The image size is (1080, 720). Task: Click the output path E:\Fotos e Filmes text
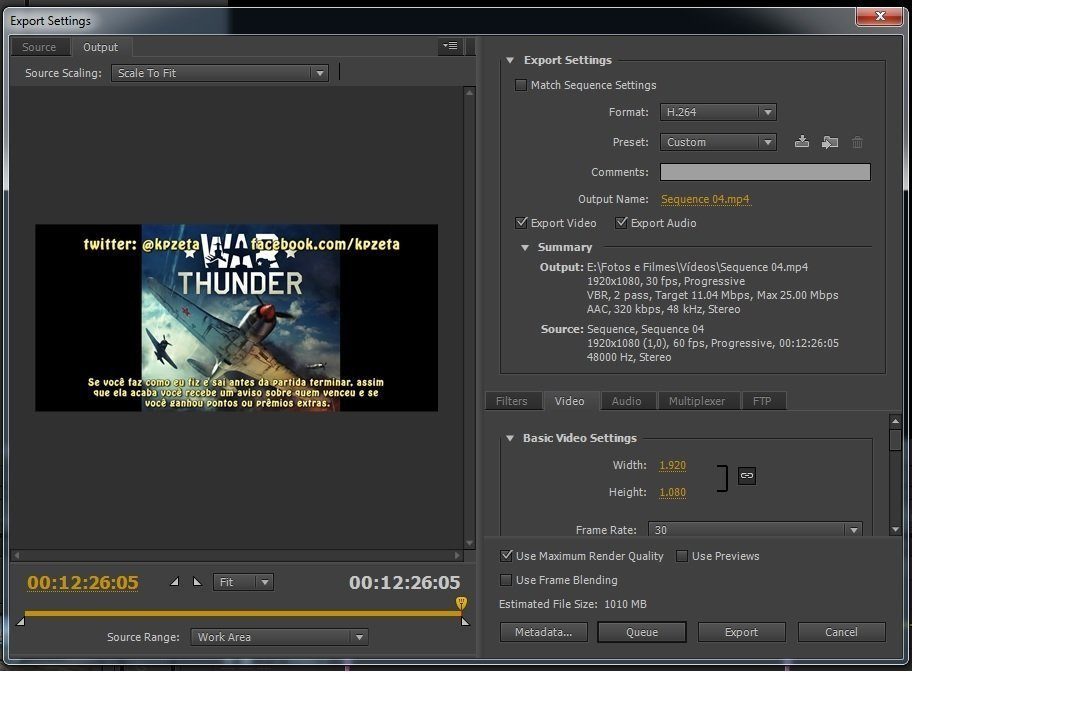click(697, 267)
